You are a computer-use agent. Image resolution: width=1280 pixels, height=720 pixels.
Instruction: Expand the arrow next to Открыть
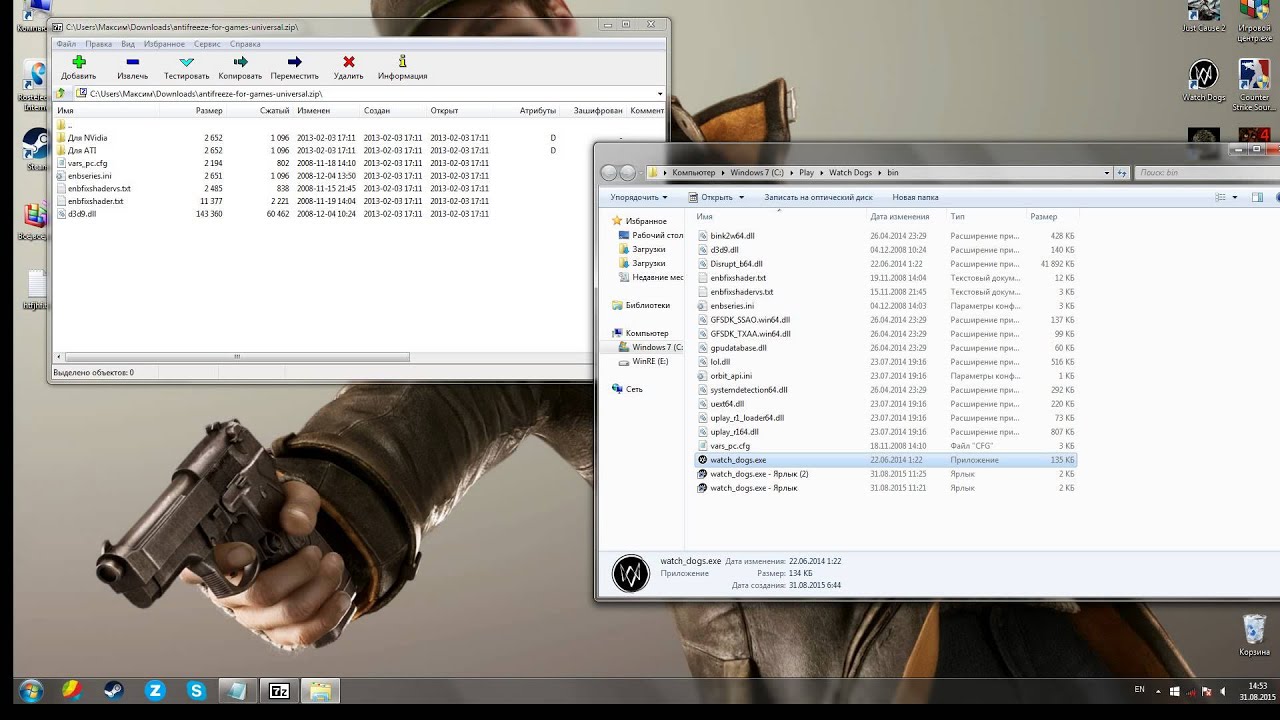point(741,197)
